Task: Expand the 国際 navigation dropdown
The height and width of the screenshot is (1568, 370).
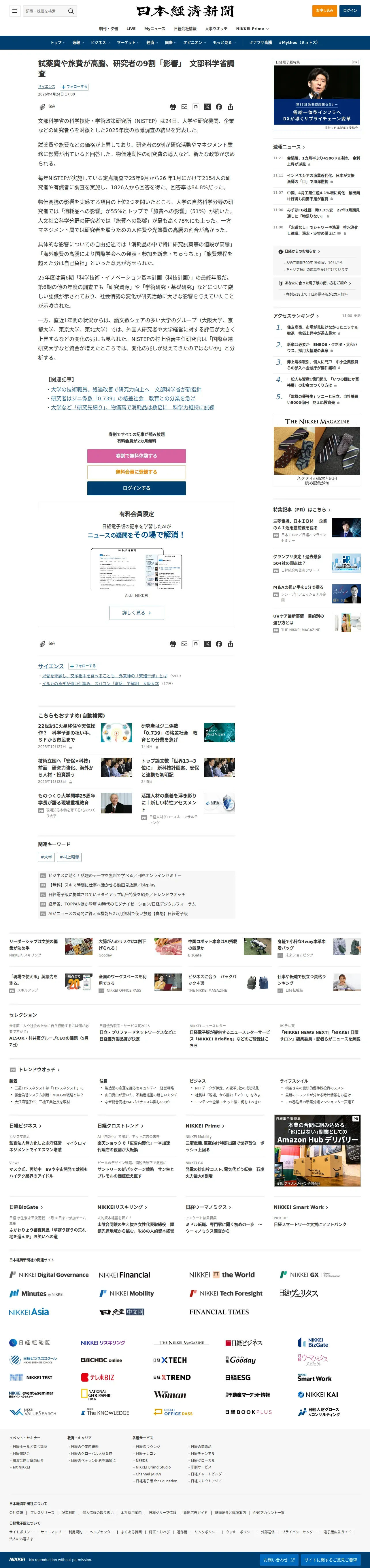Action: [171, 43]
